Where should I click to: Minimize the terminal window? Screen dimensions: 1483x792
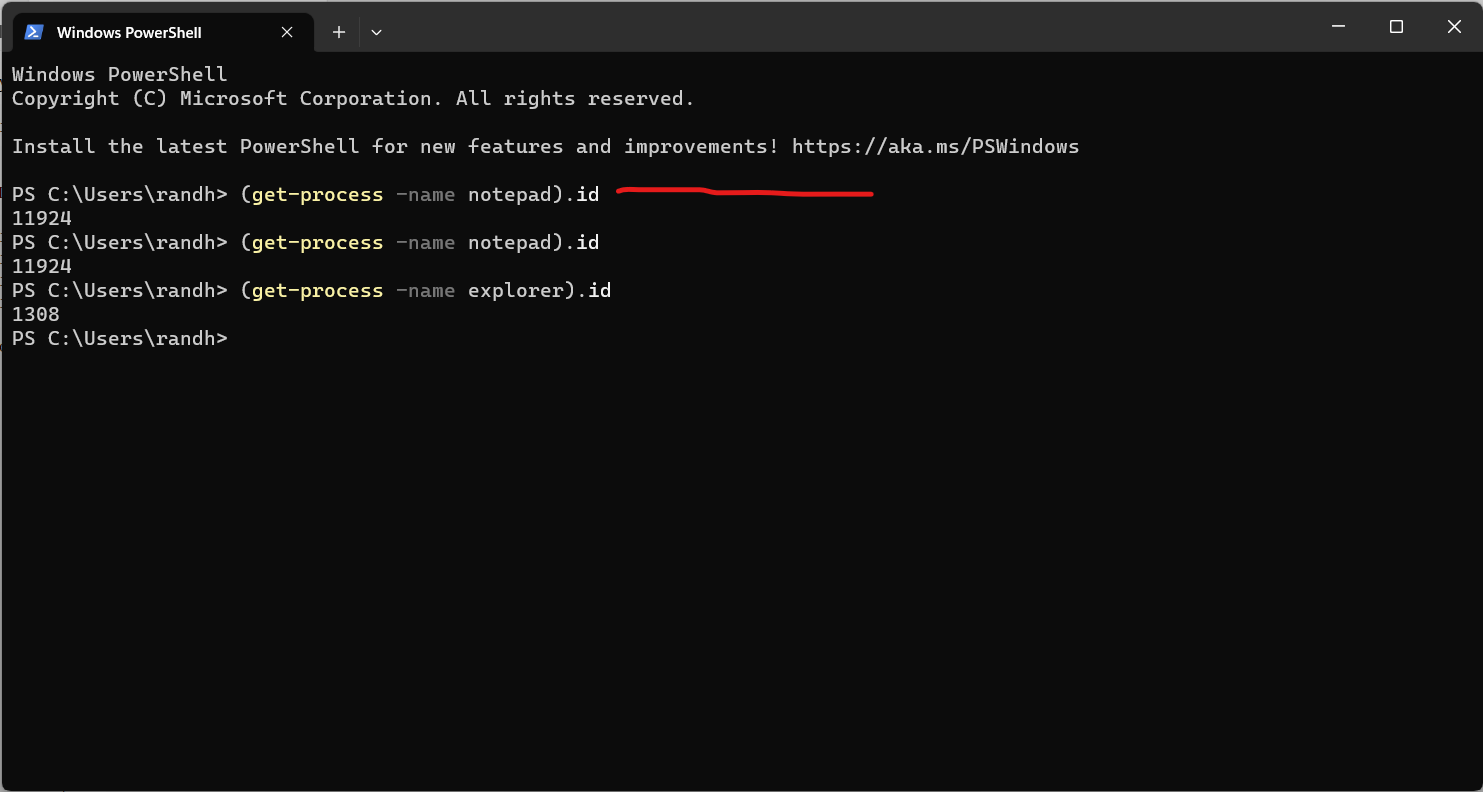click(x=1338, y=27)
